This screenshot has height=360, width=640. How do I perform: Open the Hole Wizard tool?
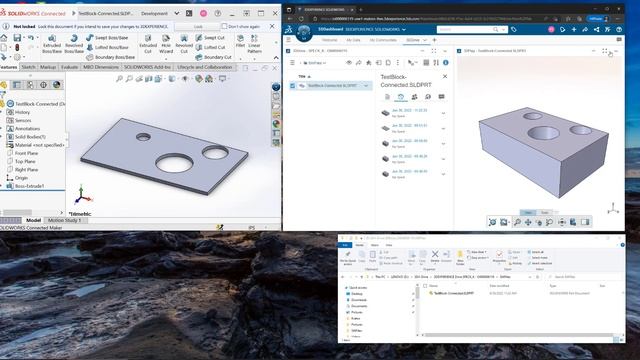pos(166,44)
